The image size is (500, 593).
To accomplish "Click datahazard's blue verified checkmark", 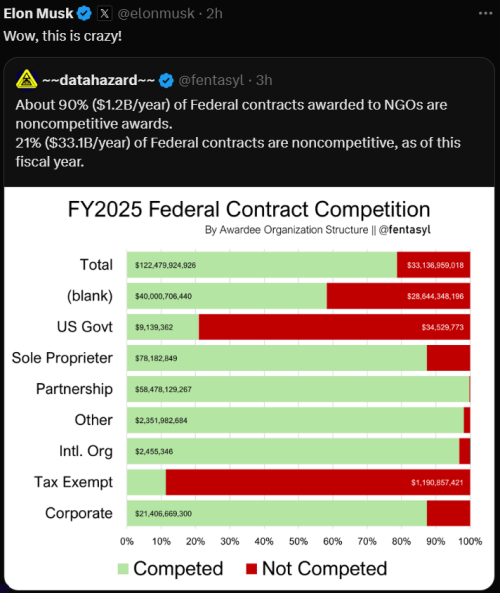I will pos(166,81).
